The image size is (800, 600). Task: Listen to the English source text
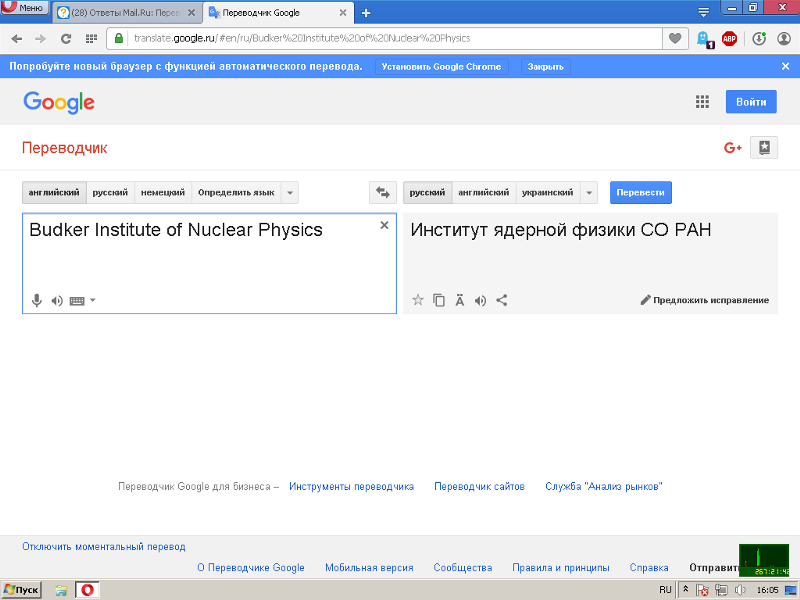point(57,301)
